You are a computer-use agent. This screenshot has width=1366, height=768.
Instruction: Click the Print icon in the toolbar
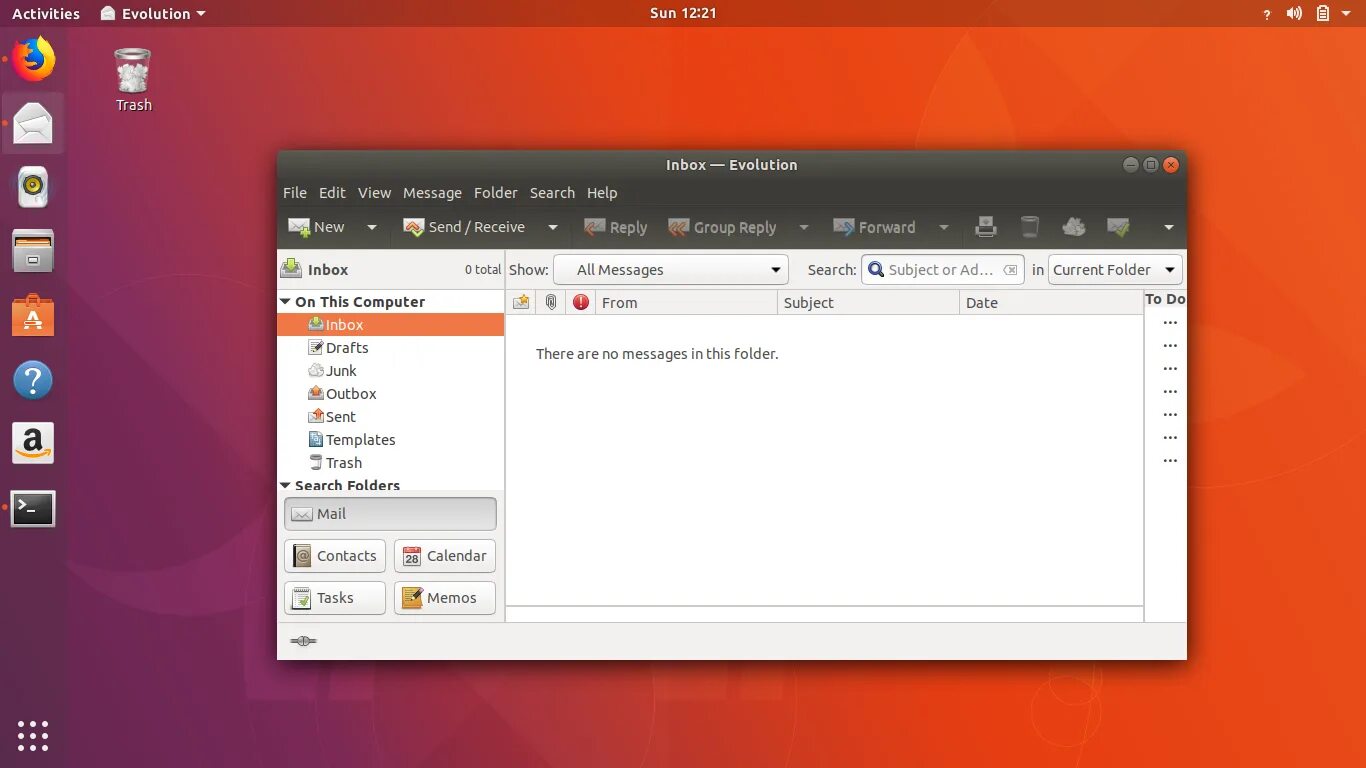[x=986, y=228]
